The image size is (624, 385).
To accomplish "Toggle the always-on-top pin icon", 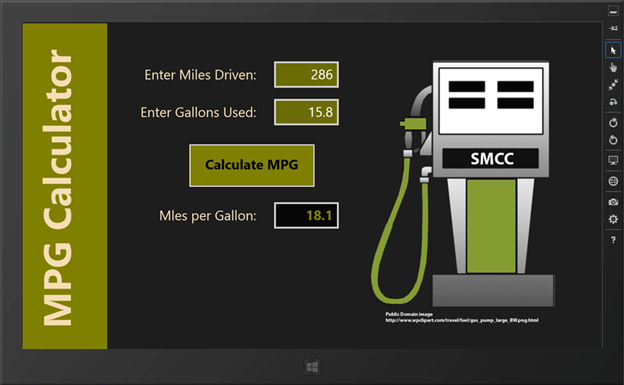I will (613, 28).
